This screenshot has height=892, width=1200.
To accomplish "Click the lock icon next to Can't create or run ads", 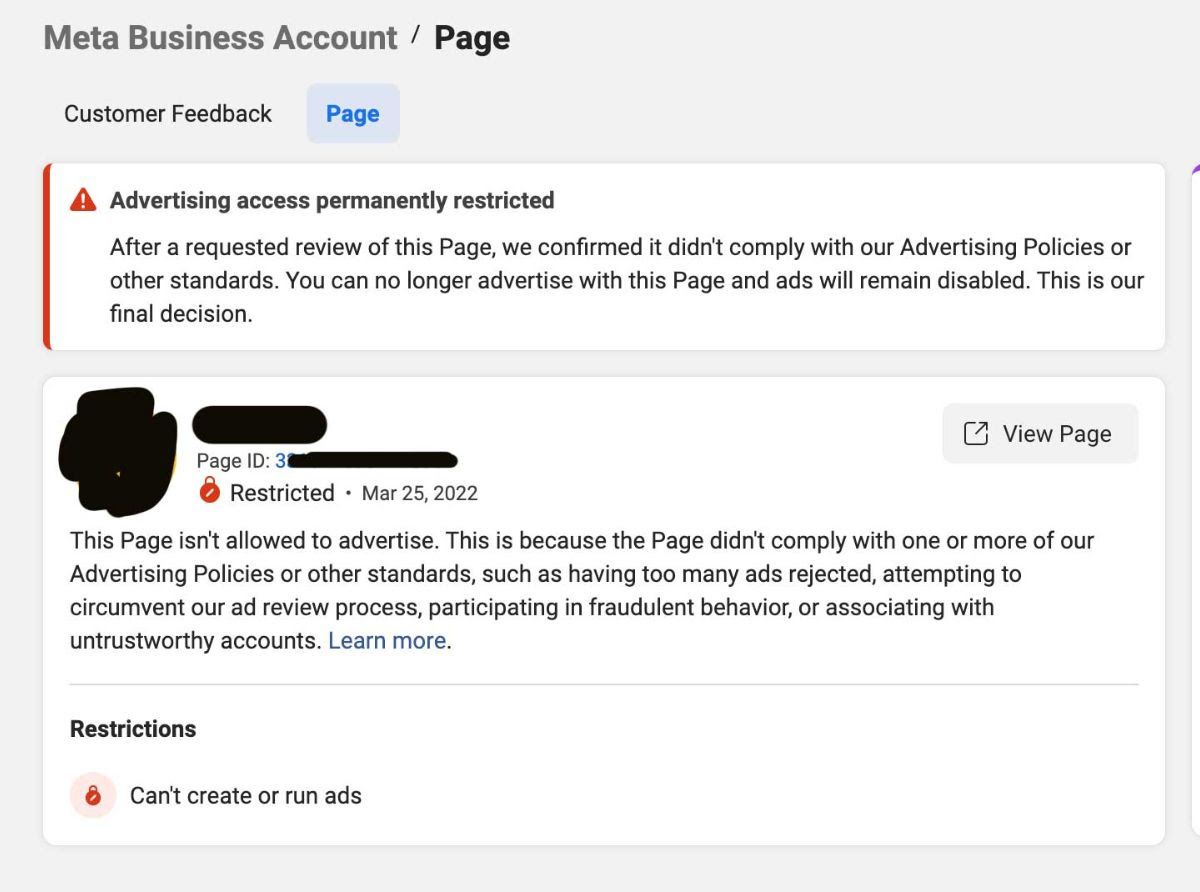I will pos(93,796).
